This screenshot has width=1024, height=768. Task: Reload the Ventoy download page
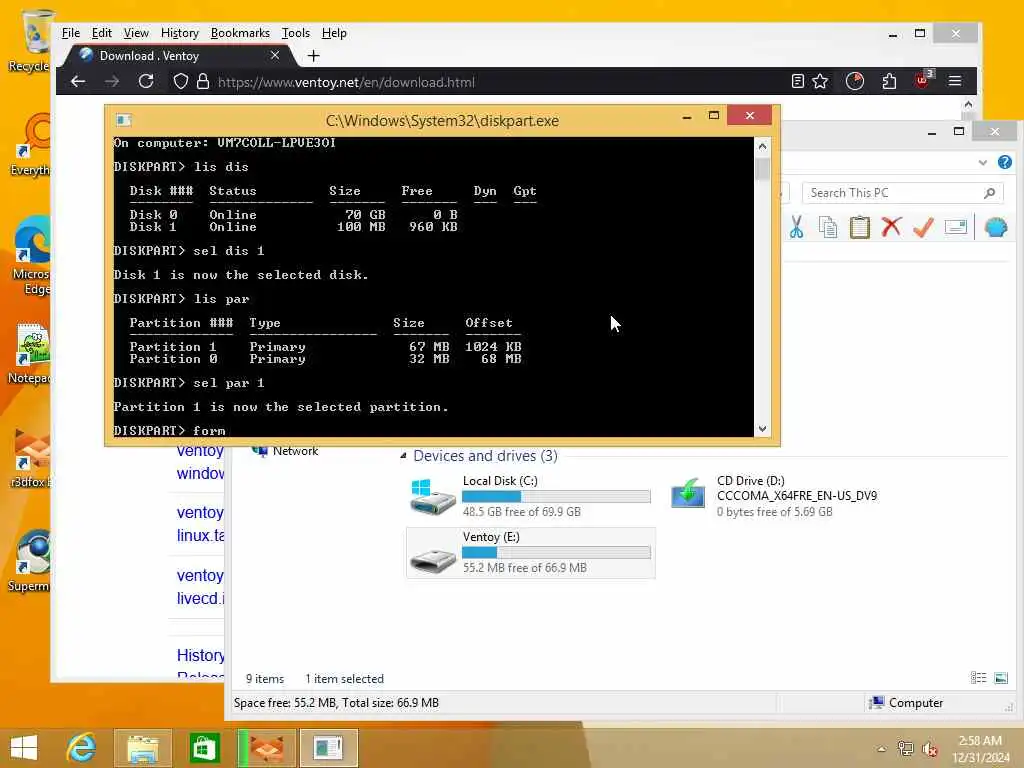point(146,82)
